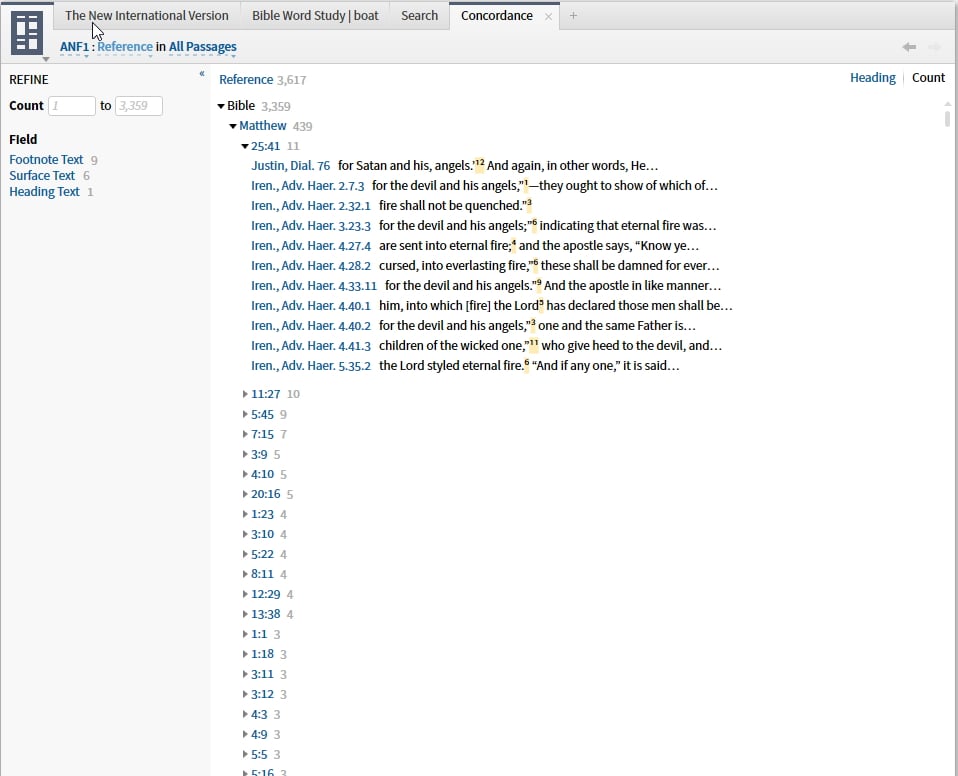The image size is (958, 776).
Task: Open Iren., Adv. Haer. 4.40.1 citation
Action: pyautogui.click(x=311, y=306)
